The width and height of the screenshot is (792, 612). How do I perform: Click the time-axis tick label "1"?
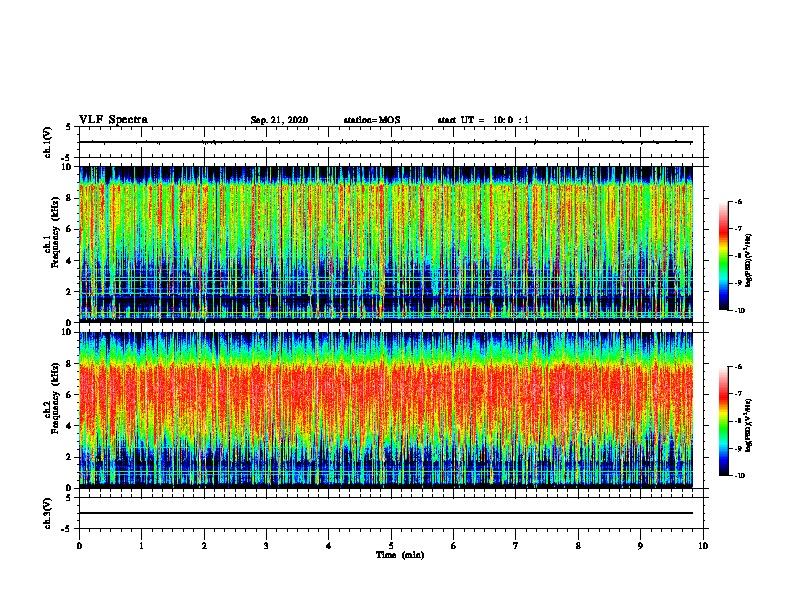(141, 546)
